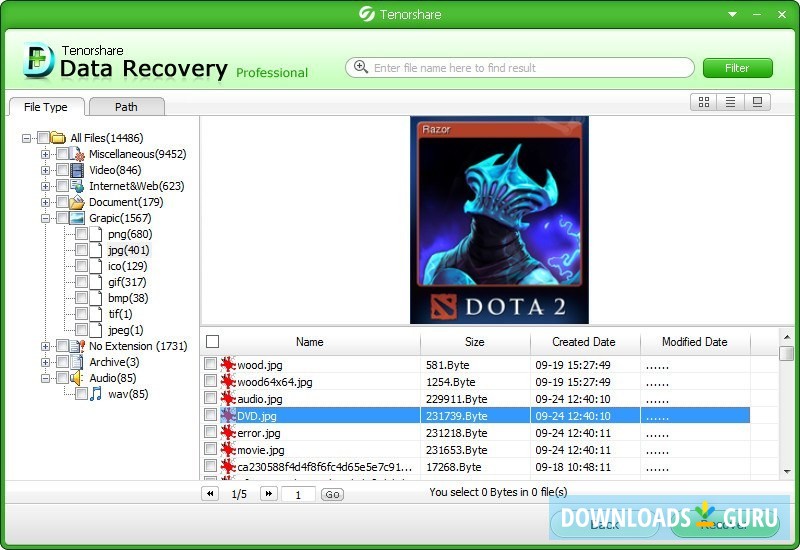Sort by Created Date column header

[x=585, y=342]
